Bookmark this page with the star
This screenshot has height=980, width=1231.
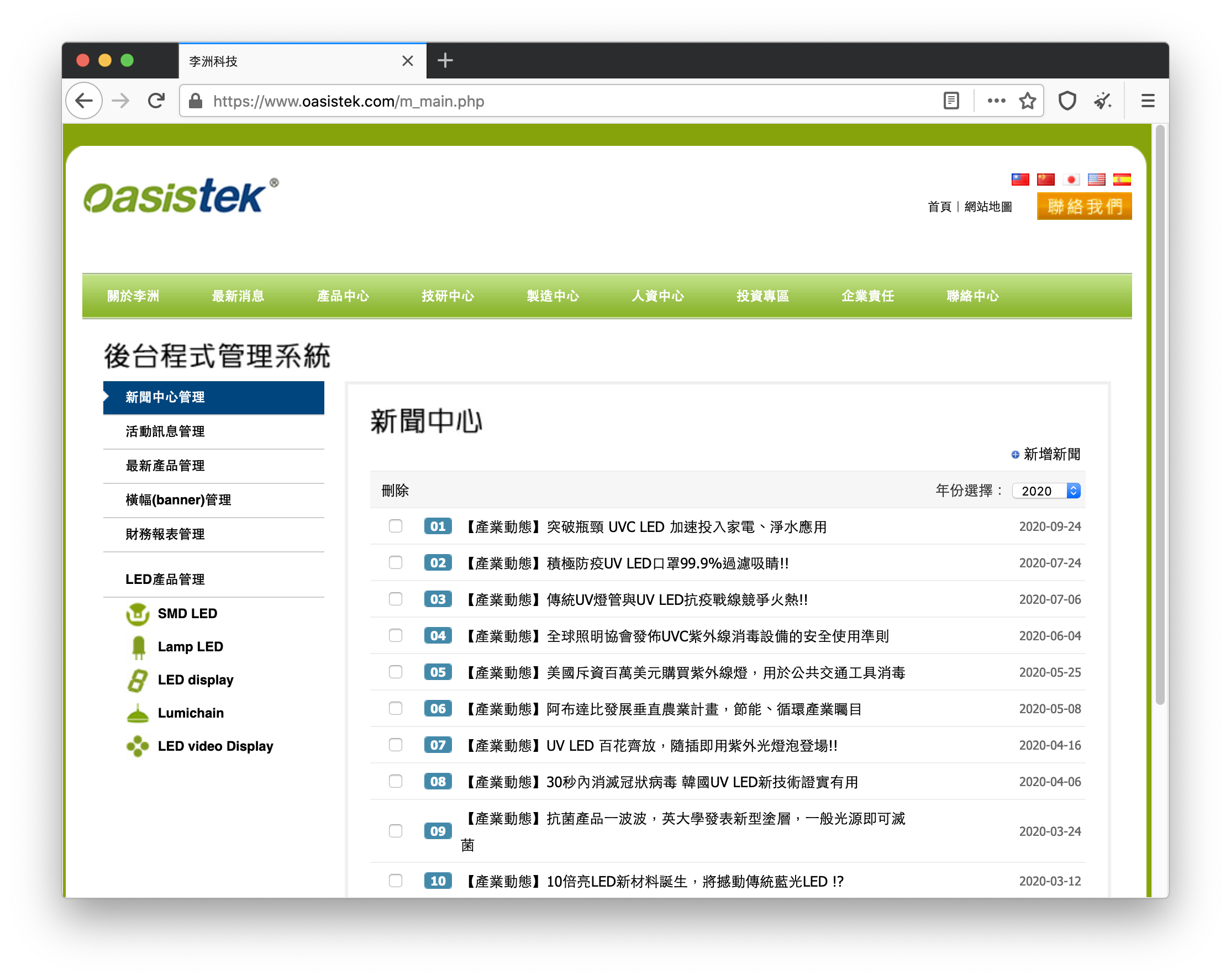pos(1027,101)
